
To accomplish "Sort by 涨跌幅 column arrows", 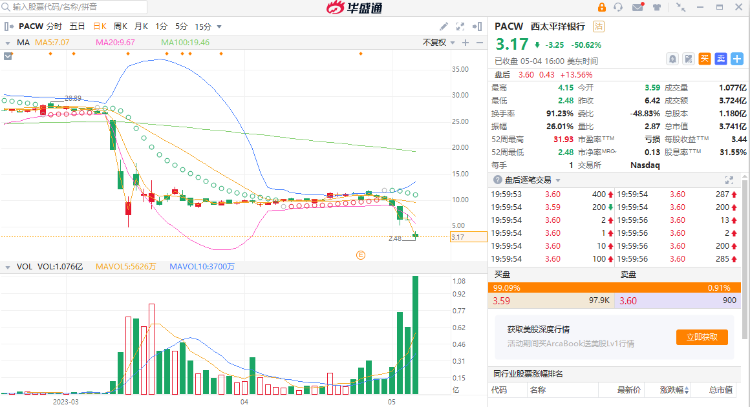I will (687, 390).
